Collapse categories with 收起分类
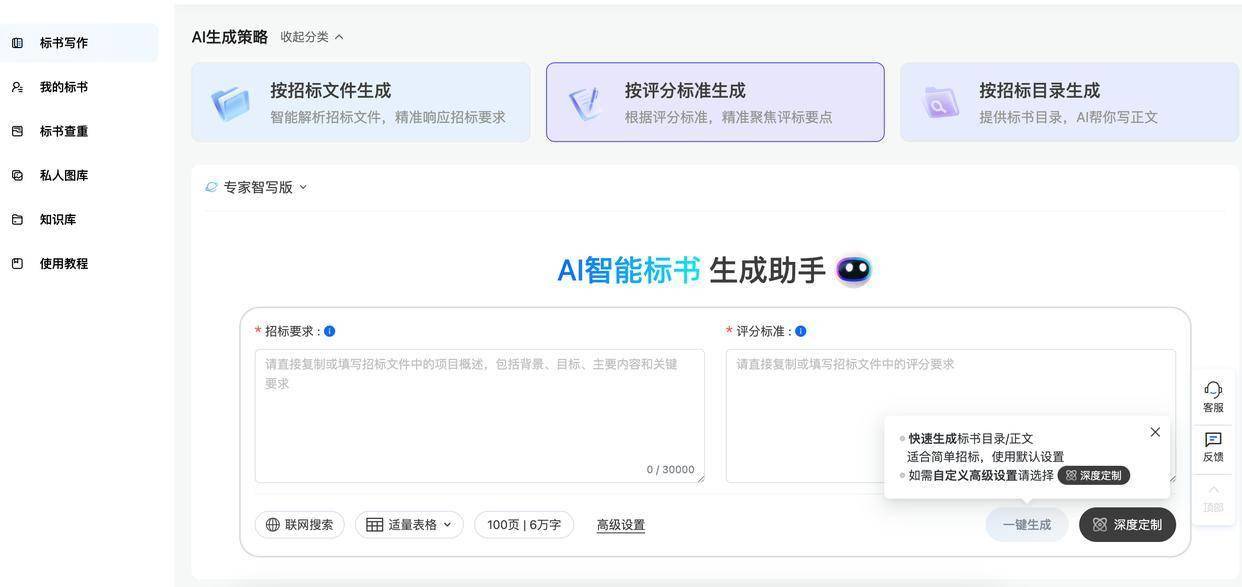 311,37
